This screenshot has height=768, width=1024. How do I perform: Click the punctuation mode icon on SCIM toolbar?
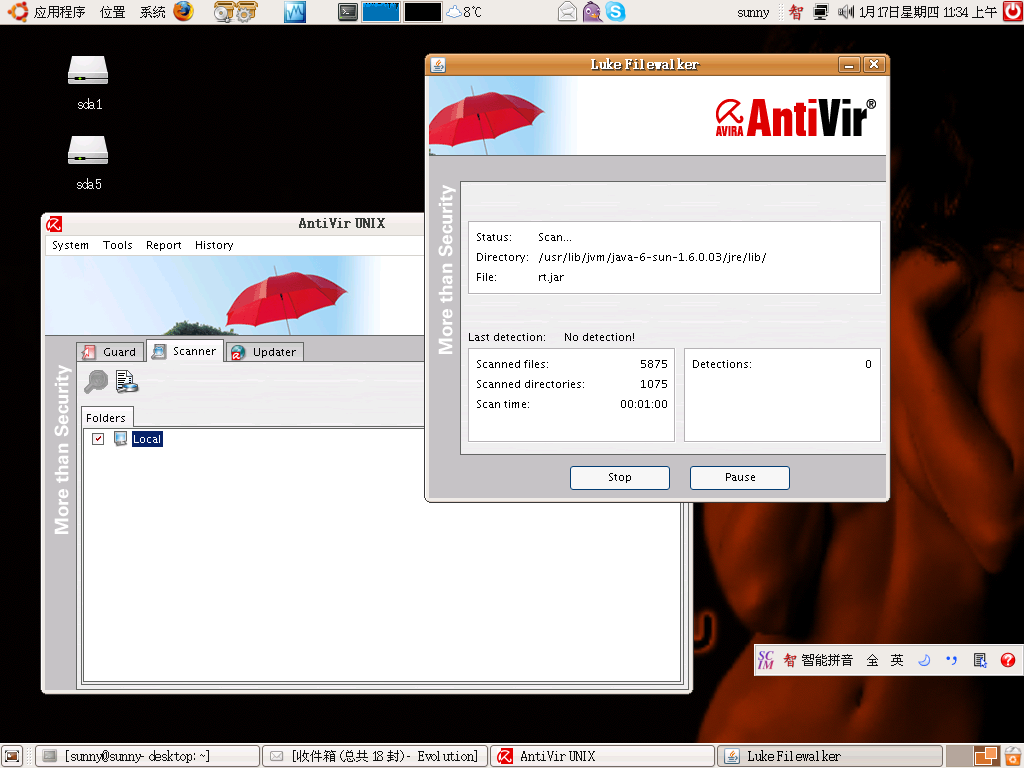952,660
